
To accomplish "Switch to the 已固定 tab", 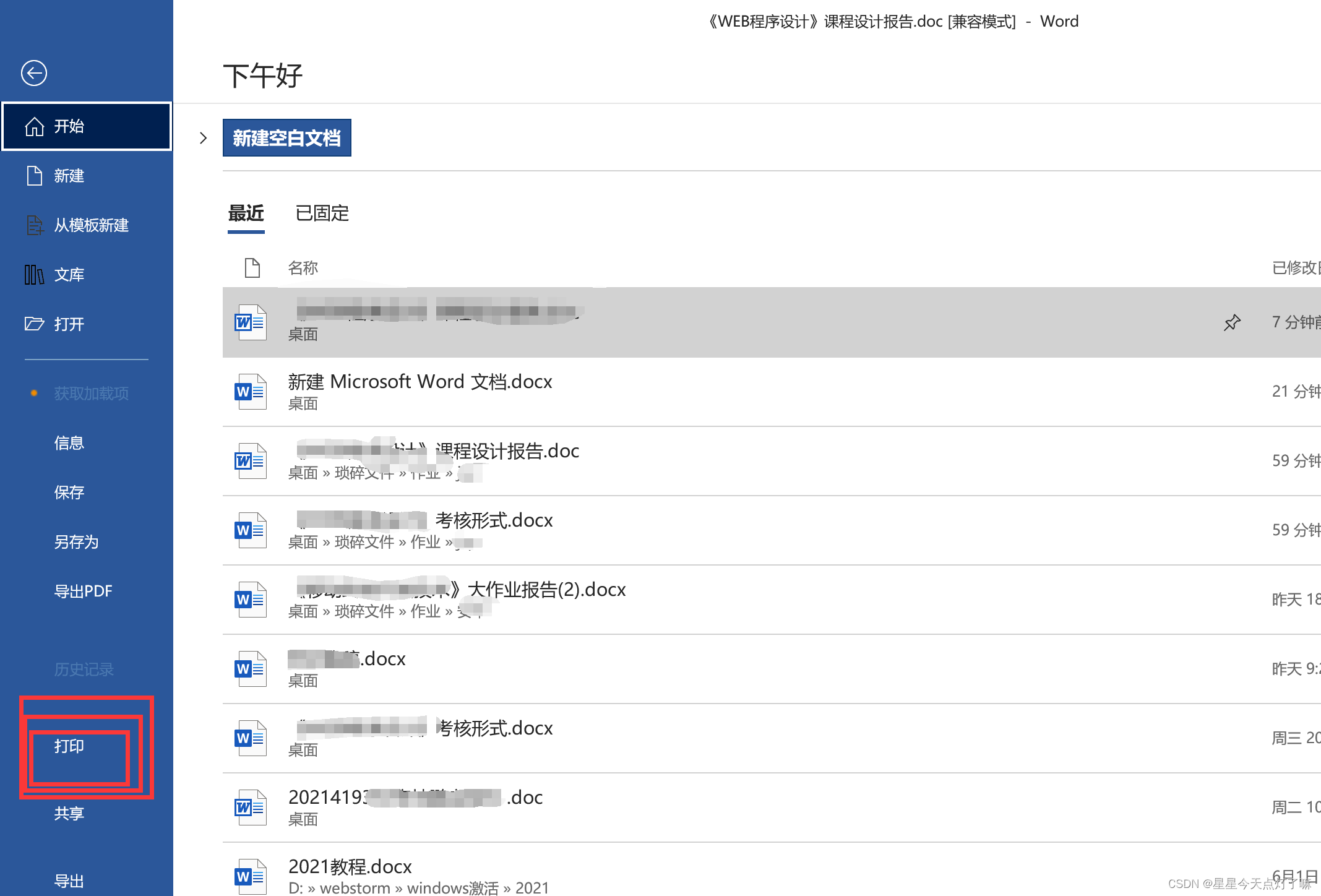I will pyautogui.click(x=322, y=213).
